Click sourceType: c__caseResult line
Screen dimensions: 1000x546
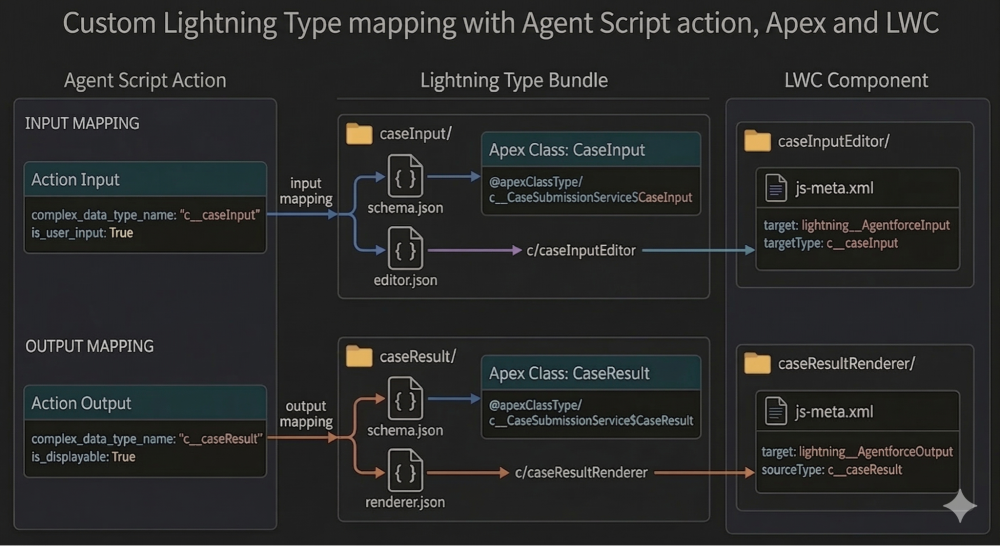pos(832,469)
